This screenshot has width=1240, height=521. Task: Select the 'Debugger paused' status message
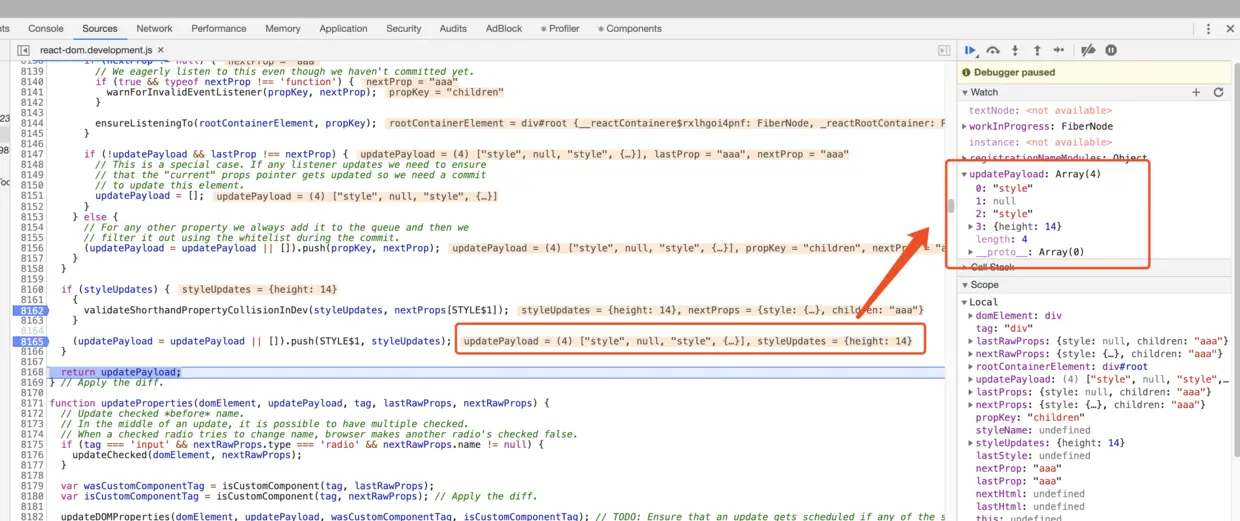1015,72
